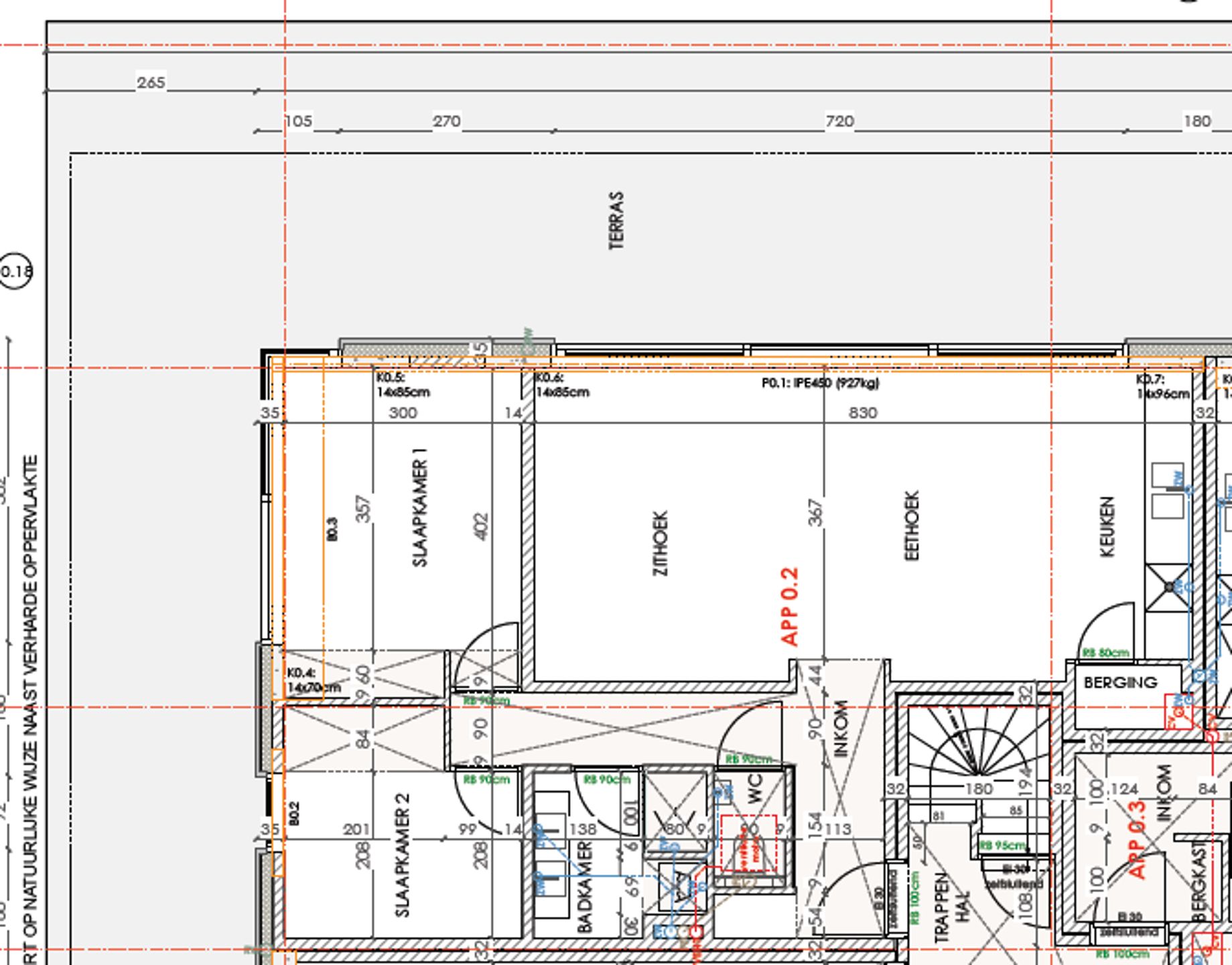Select the red APP 0.3 apartment label

[1137, 840]
